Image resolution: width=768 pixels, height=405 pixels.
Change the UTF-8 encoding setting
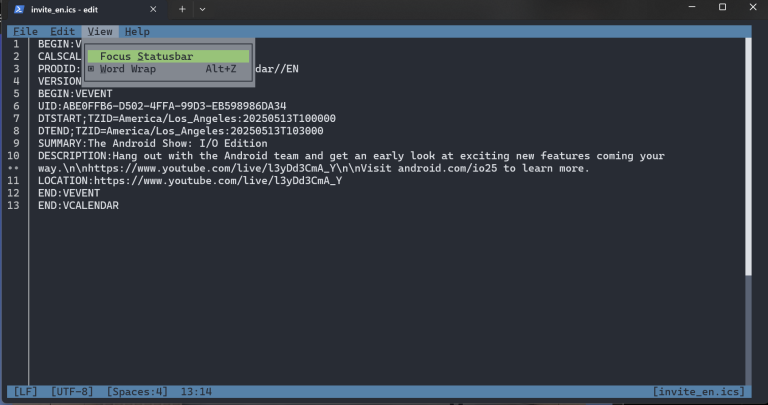tap(72, 392)
